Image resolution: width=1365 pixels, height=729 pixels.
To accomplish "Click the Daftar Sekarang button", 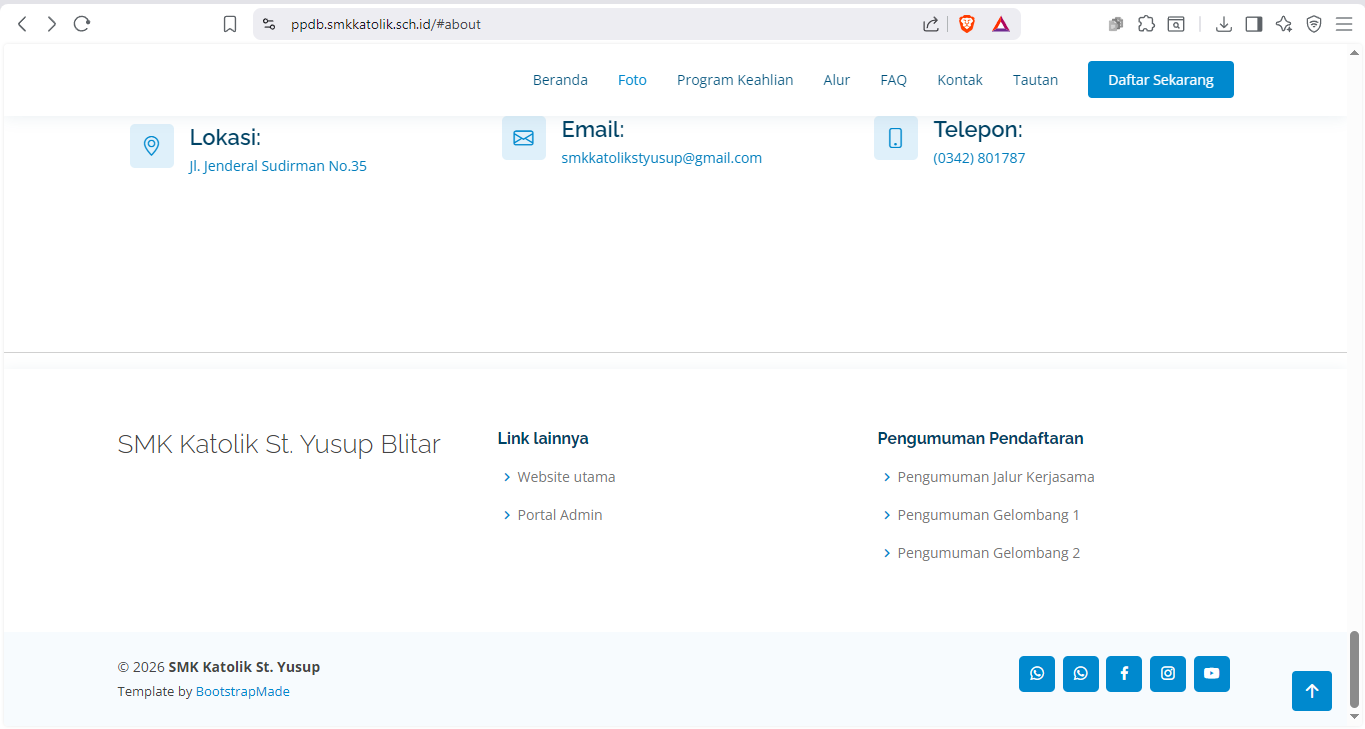I will [x=1161, y=80].
